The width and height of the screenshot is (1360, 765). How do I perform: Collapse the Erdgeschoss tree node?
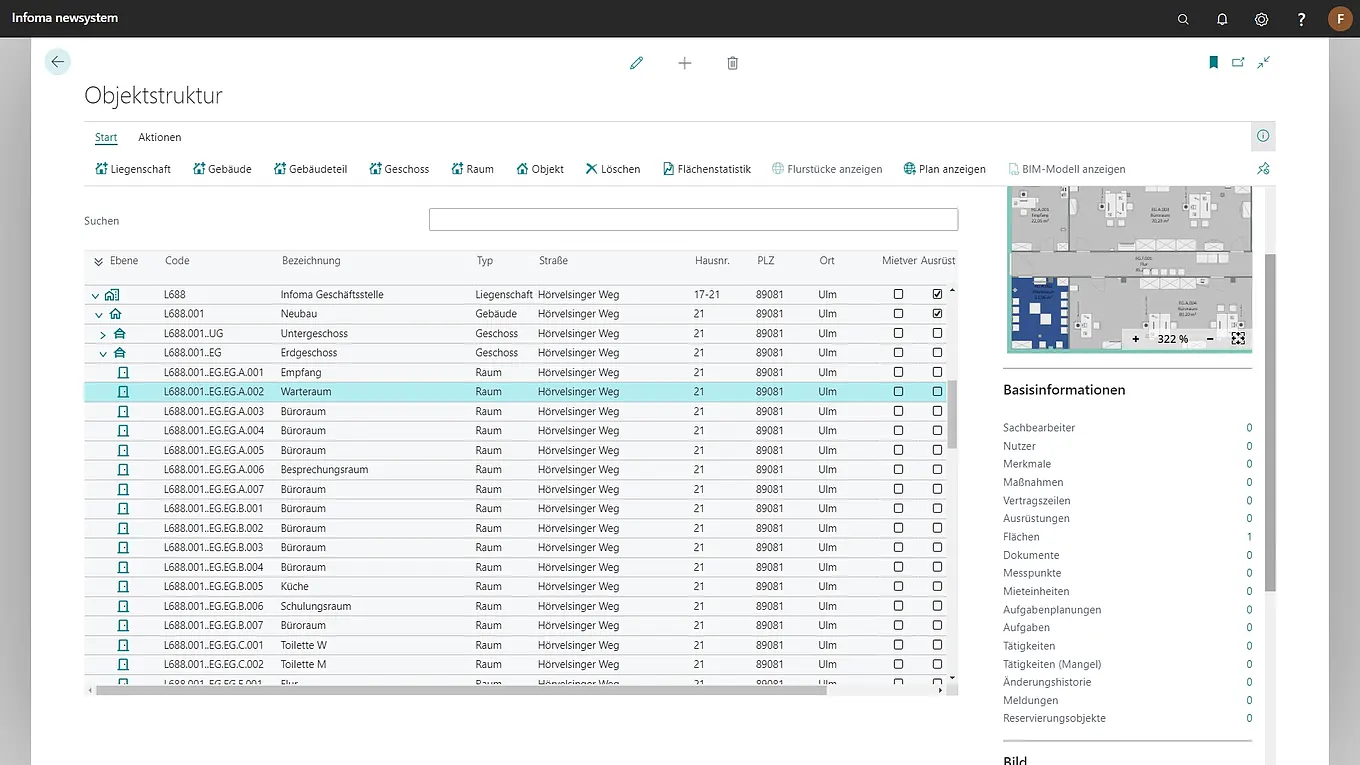(x=103, y=353)
